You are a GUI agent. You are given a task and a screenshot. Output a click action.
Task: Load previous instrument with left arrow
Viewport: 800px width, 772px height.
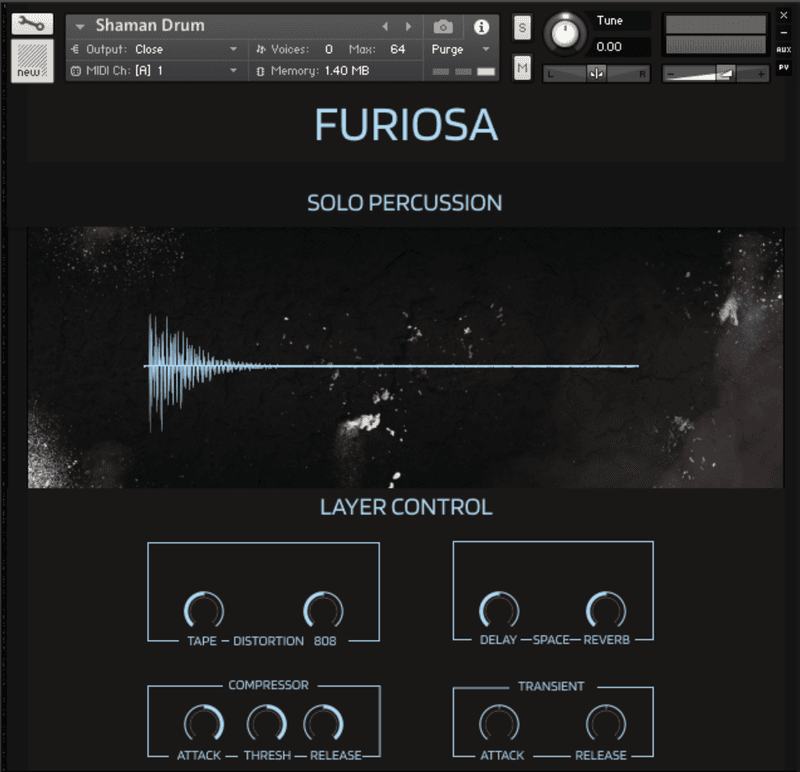[385, 27]
